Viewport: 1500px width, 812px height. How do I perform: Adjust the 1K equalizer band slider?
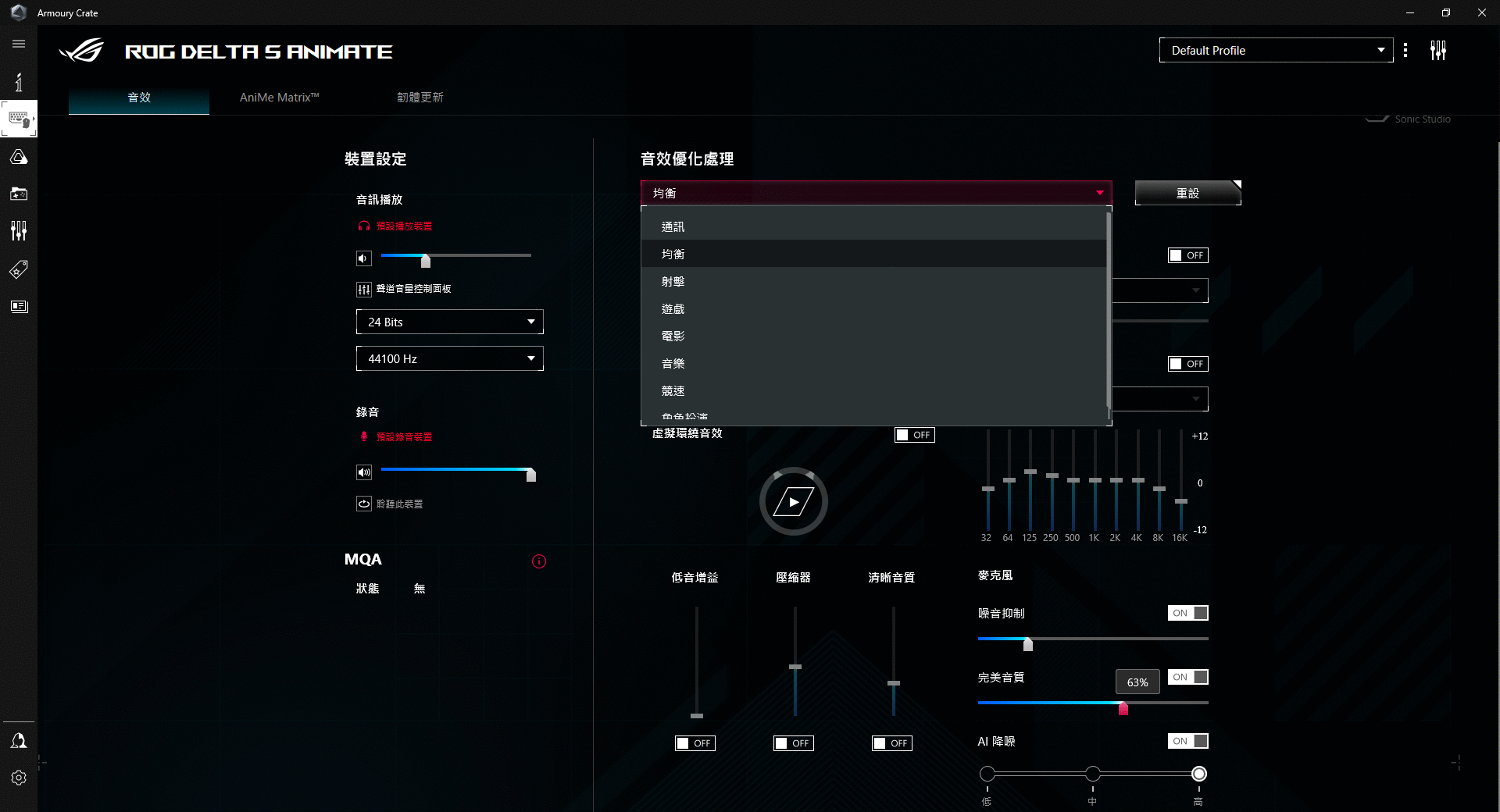pyautogui.click(x=1095, y=480)
